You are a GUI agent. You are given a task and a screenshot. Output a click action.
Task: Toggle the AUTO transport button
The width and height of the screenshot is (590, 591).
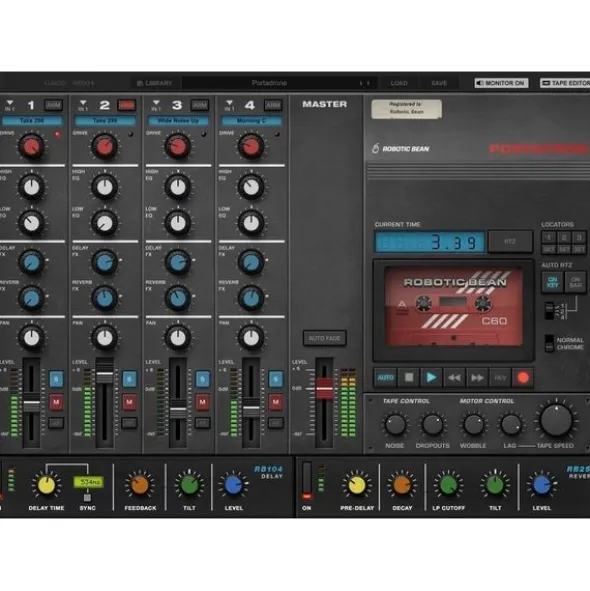[x=385, y=377]
